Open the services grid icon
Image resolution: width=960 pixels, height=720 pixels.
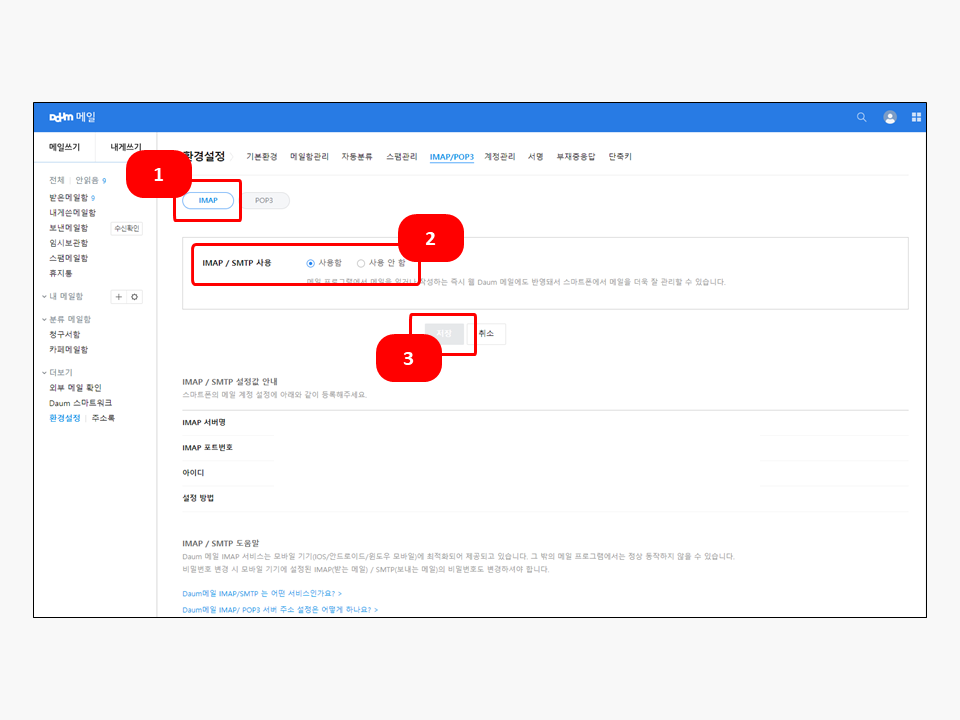[x=916, y=117]
